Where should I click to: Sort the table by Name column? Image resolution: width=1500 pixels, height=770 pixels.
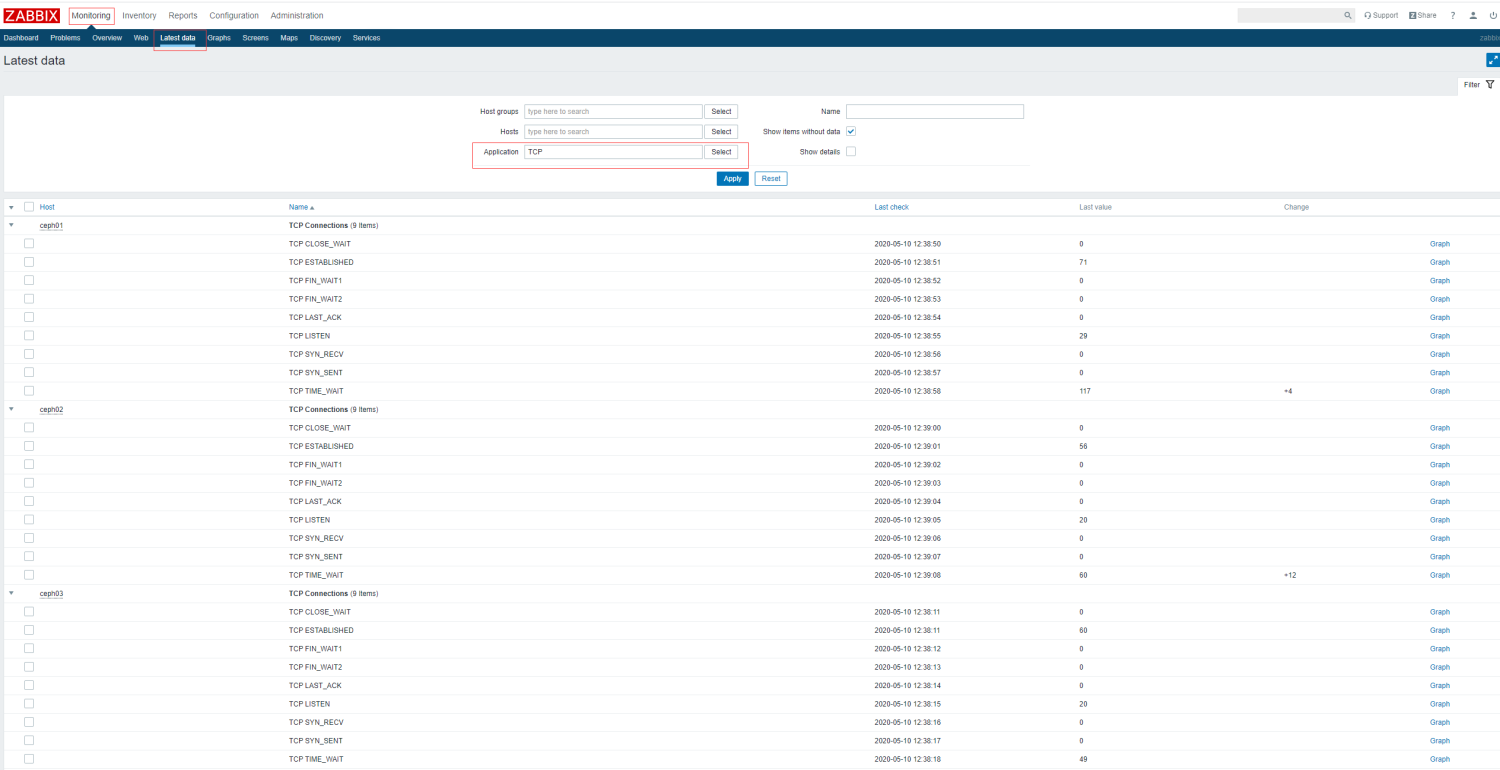[301, 207]
